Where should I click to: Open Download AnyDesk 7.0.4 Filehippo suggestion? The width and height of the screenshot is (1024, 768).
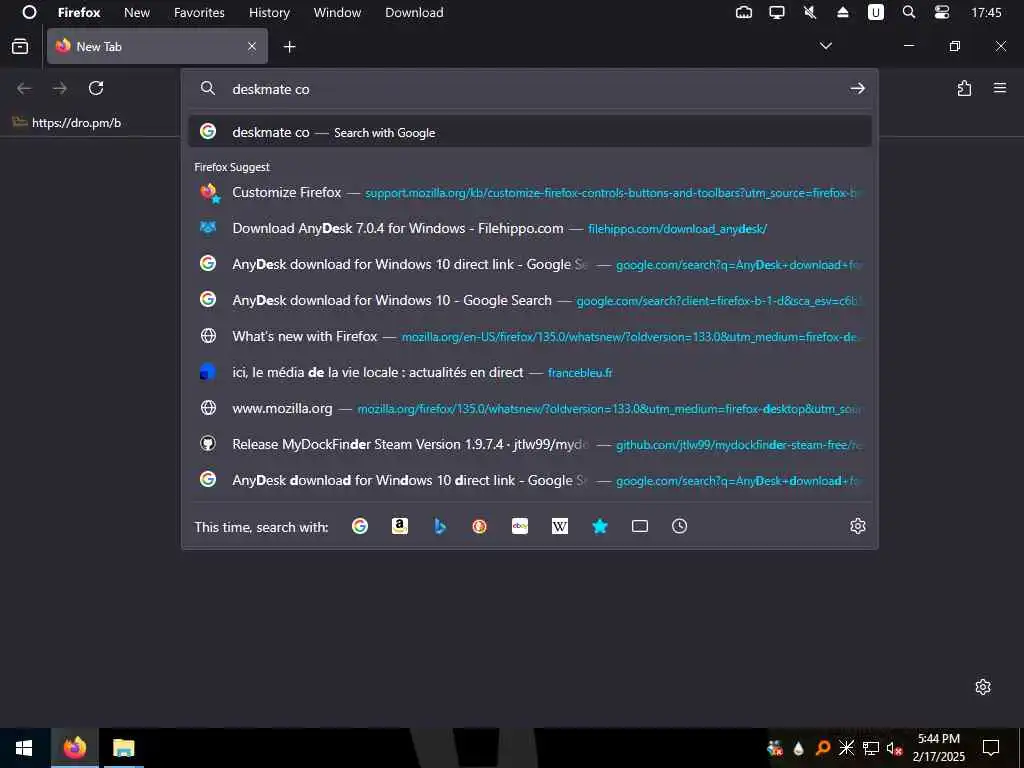click(x=530, y=229)
